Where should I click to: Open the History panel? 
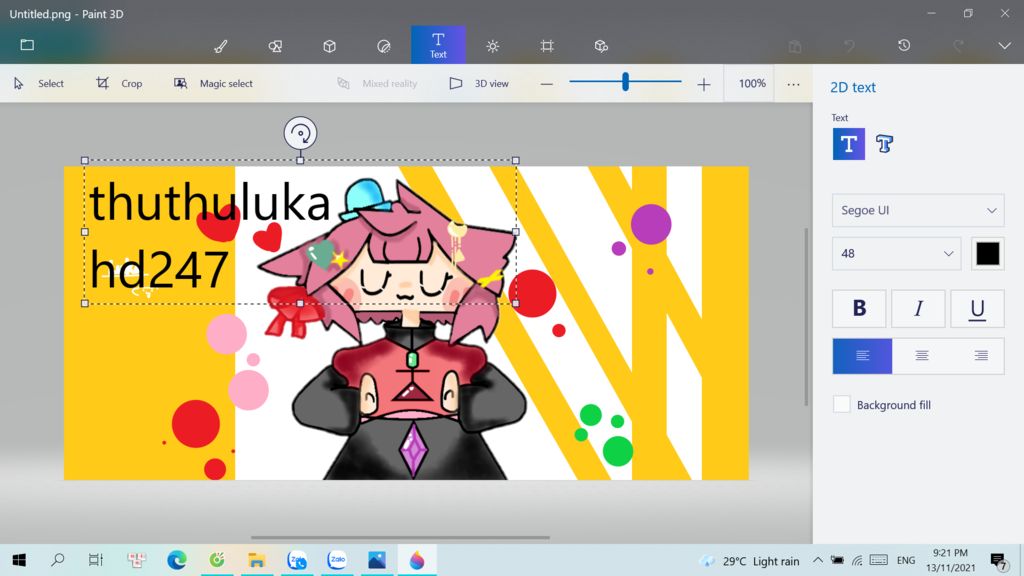click(x=904, y=45)
